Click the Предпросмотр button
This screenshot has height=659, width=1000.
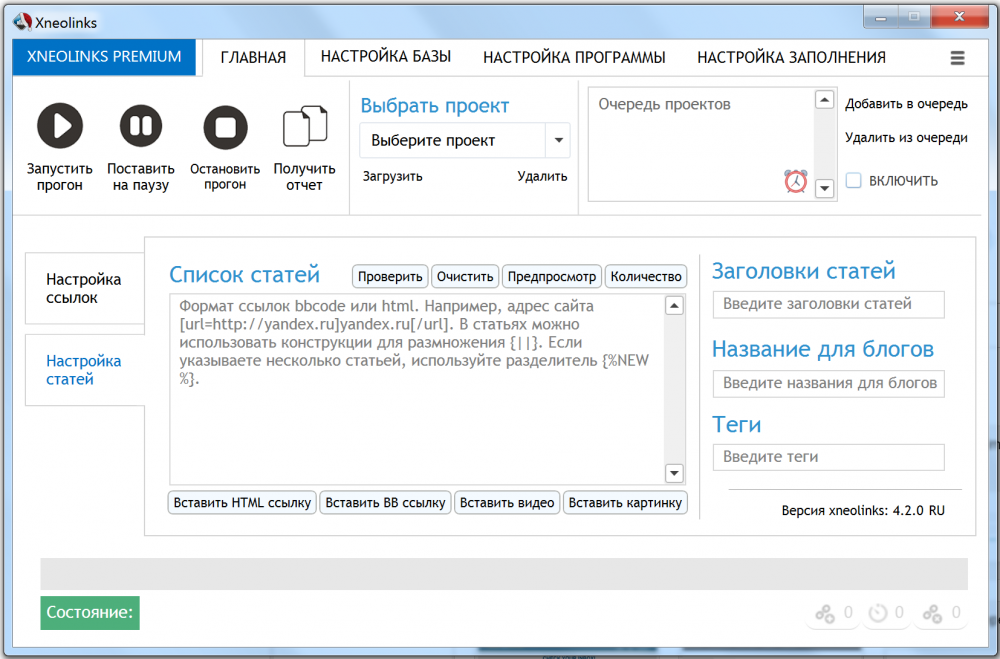(x=552, y=276)
